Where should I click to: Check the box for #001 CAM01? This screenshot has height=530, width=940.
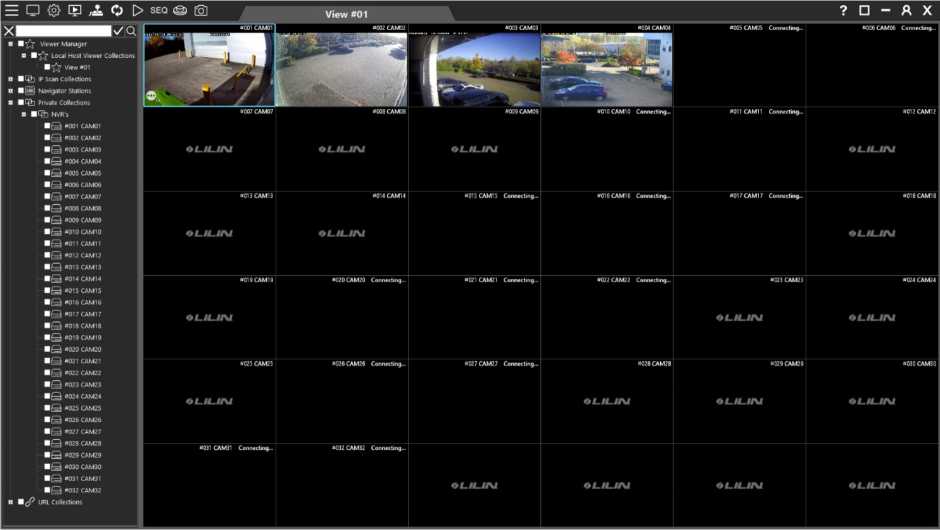coord(46,126)
